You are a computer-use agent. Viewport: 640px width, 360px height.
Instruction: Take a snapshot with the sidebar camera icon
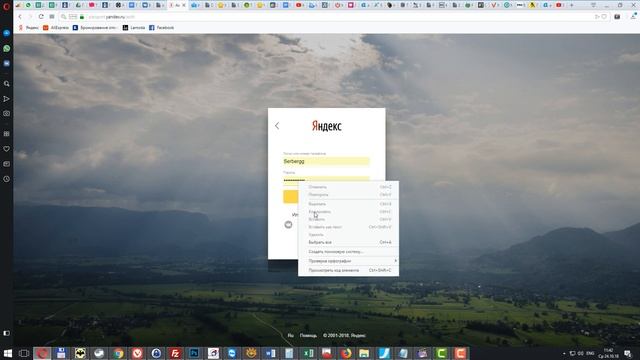pos(7,113)
